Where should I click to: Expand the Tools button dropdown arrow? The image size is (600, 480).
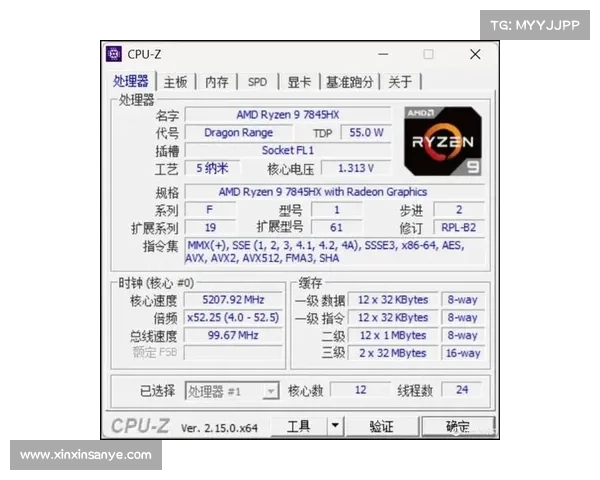point(335,426)
